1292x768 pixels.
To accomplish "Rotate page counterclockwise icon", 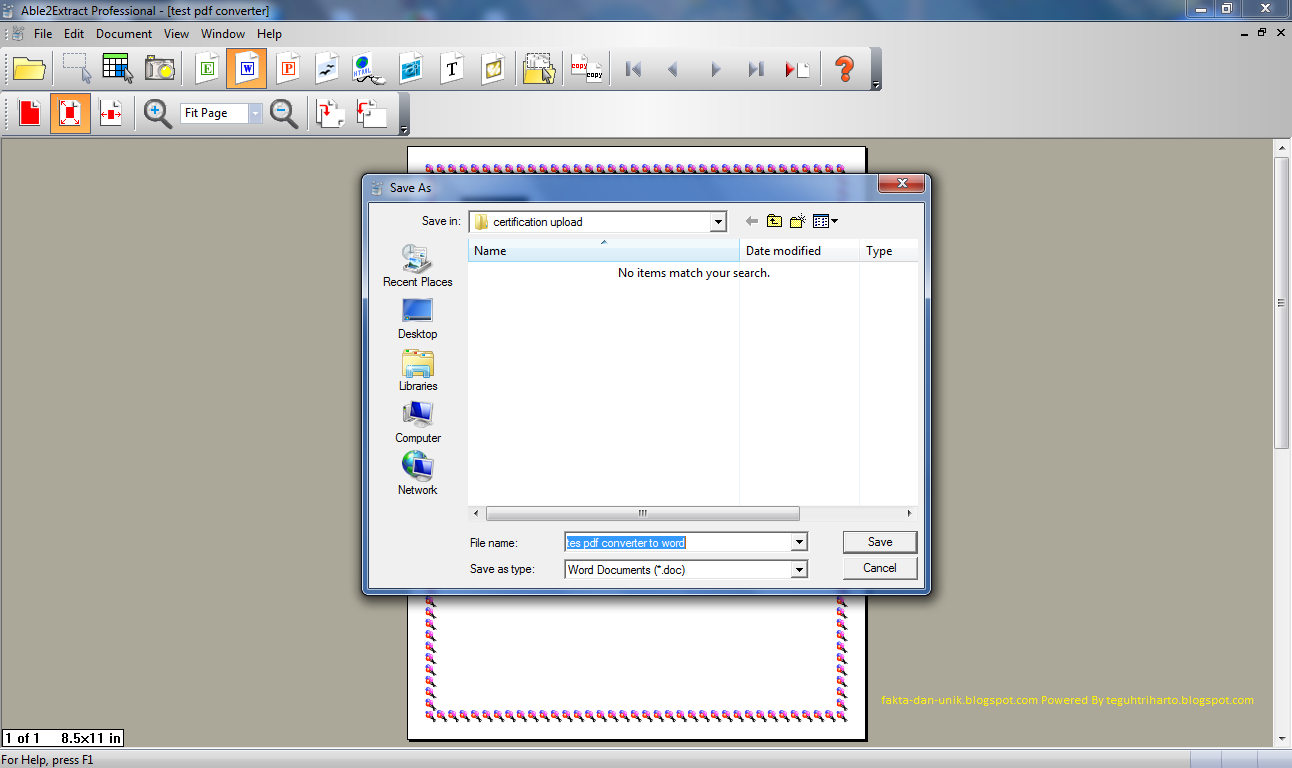I will [371, 113].
